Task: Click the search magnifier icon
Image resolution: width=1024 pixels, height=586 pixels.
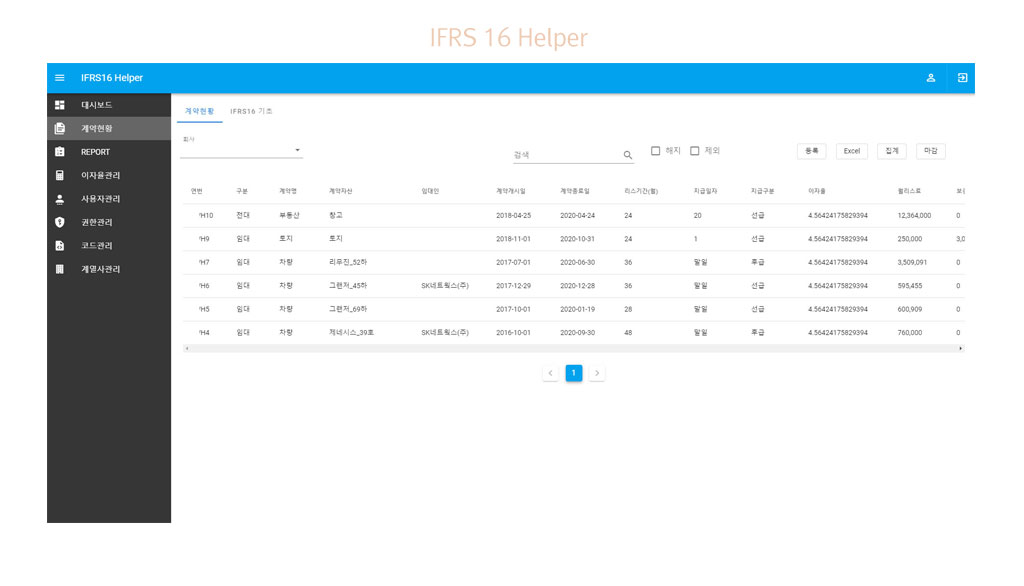Action: (628, 155)
